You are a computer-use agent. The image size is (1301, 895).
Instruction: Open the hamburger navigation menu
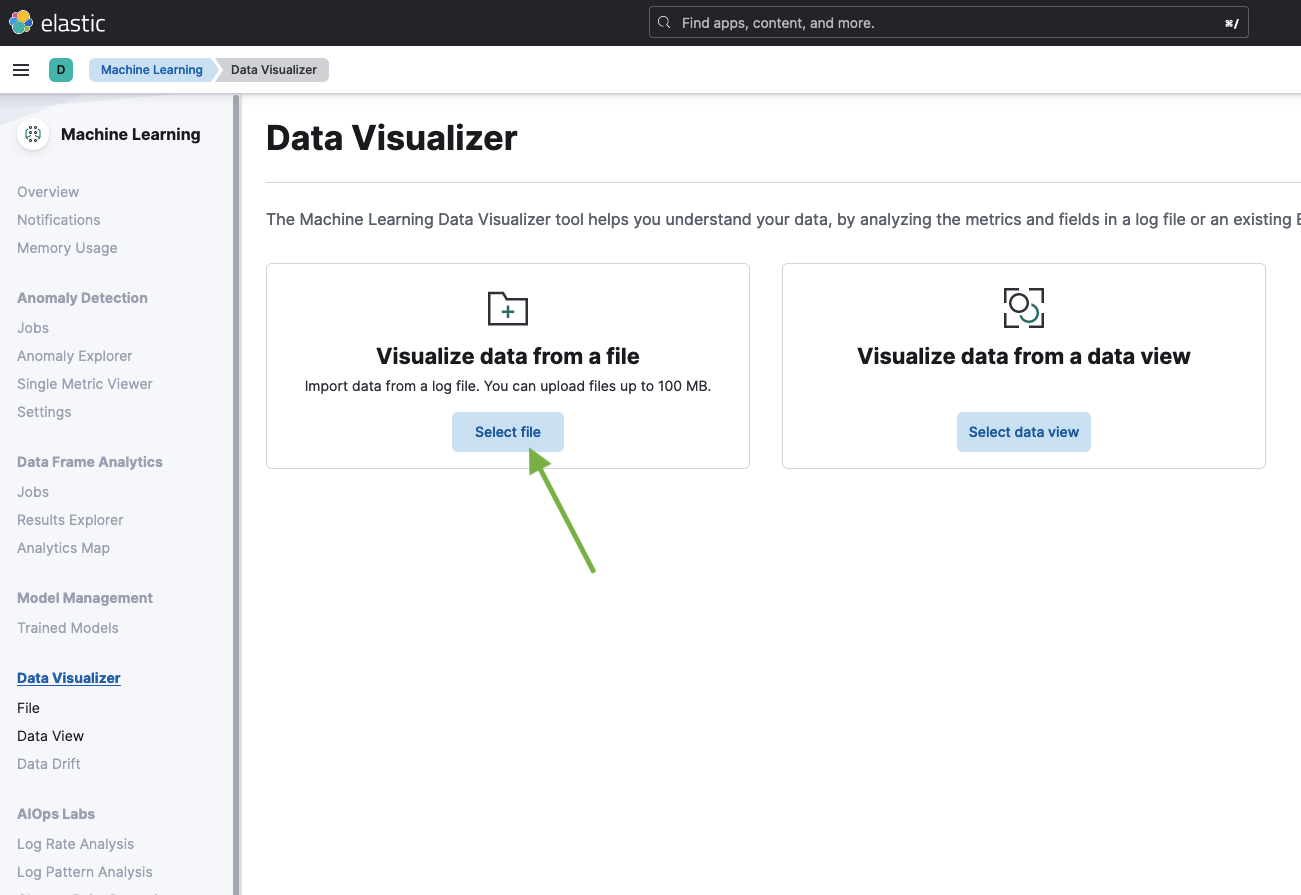21,70
